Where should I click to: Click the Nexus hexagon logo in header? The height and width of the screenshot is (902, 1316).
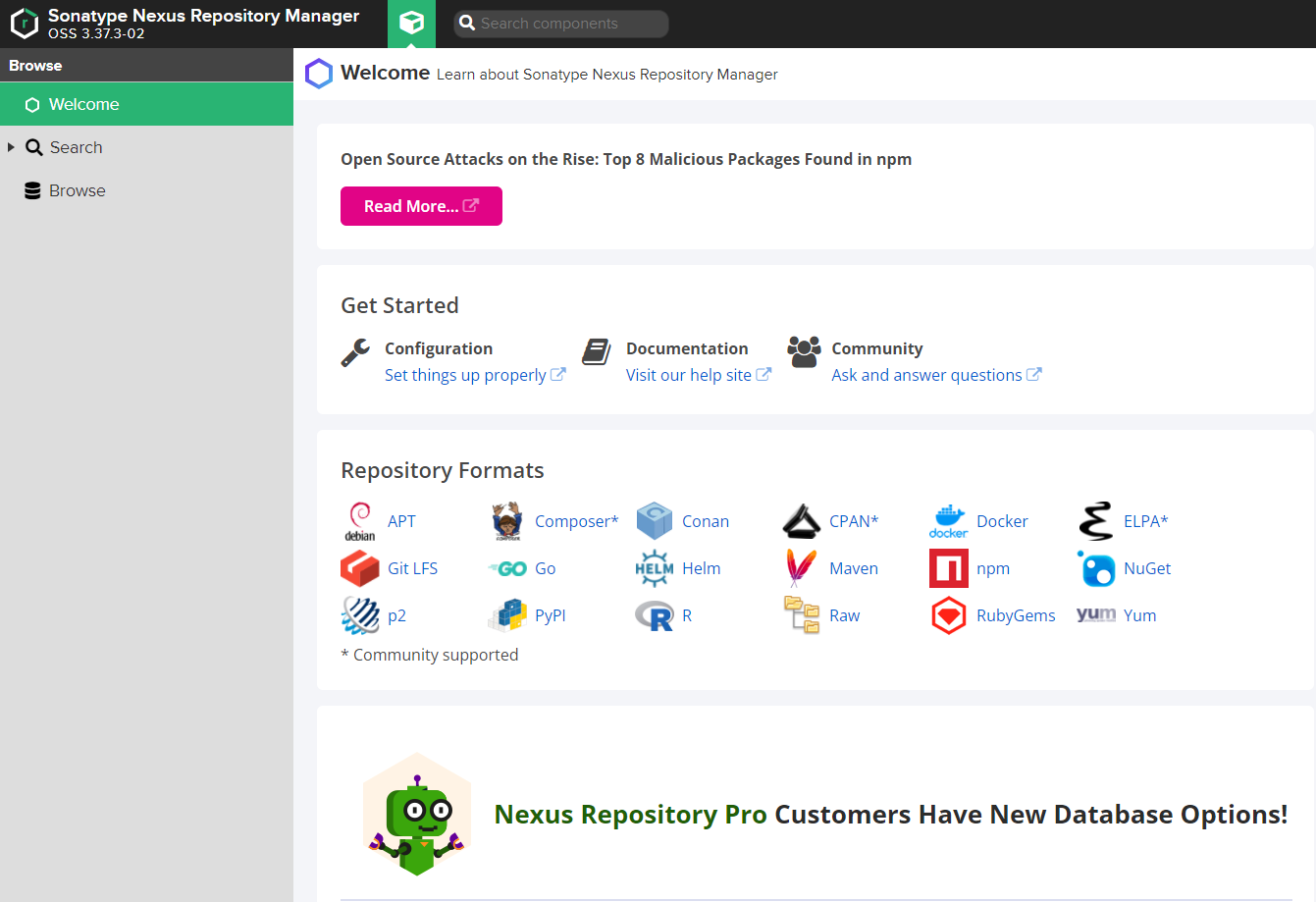24,24
